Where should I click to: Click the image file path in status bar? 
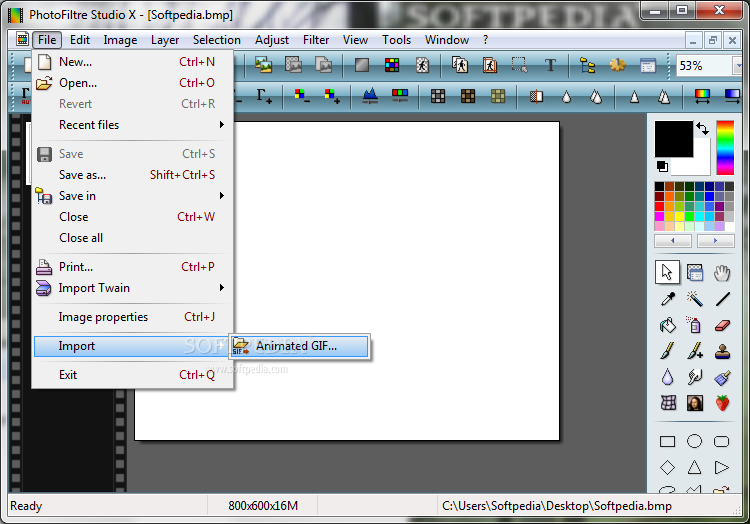click(557, 506)
